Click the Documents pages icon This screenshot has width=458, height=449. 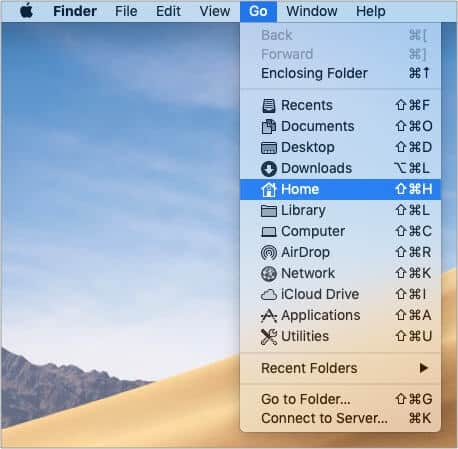tap(269, 127)
